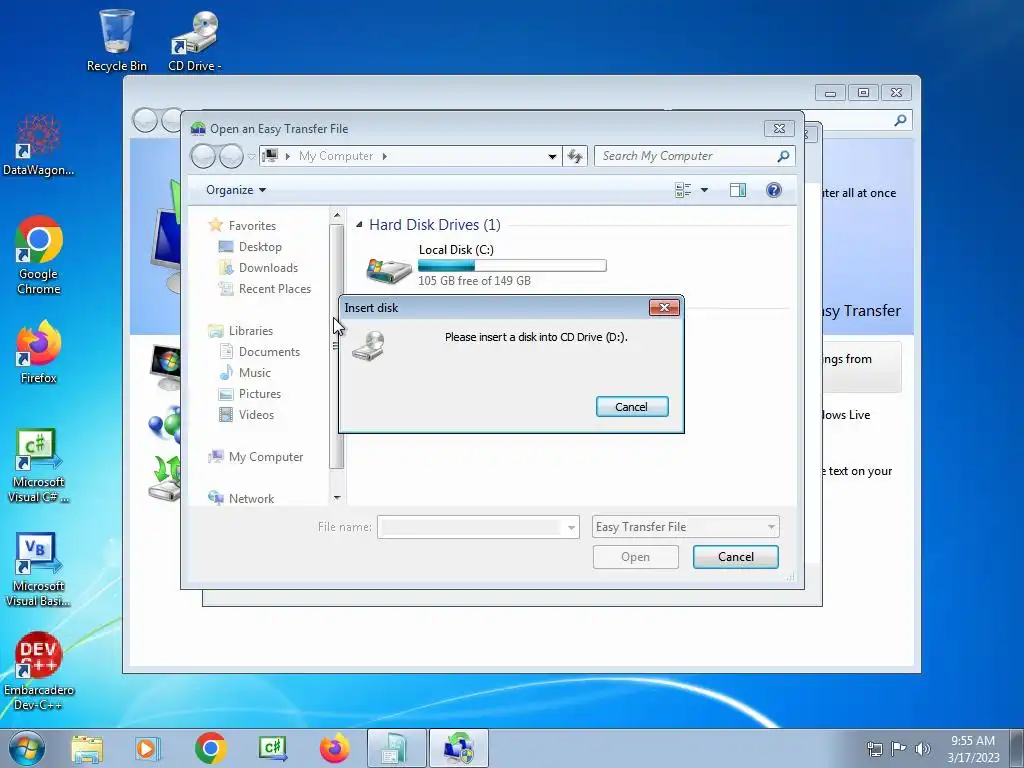
Task: Click the Windows Start button
Action: click(27, 748)
